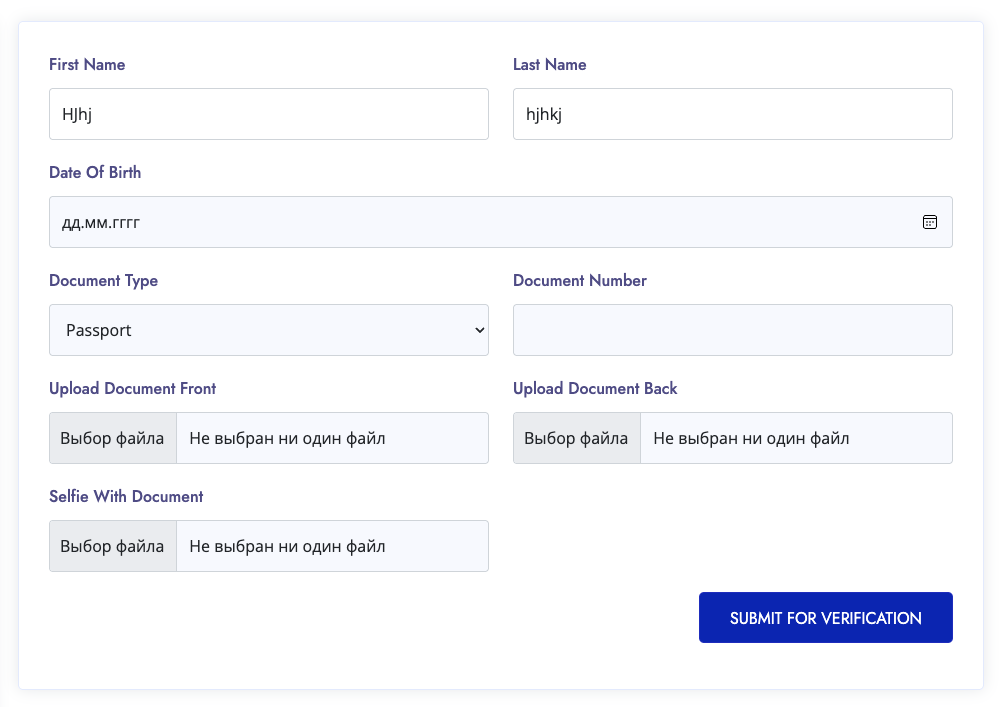Image resolution: width=999 pixels, height=707 pixels.
Task: Click 'Не выбран ни один файл' under Document Back
Action: [x=751, y=438]
